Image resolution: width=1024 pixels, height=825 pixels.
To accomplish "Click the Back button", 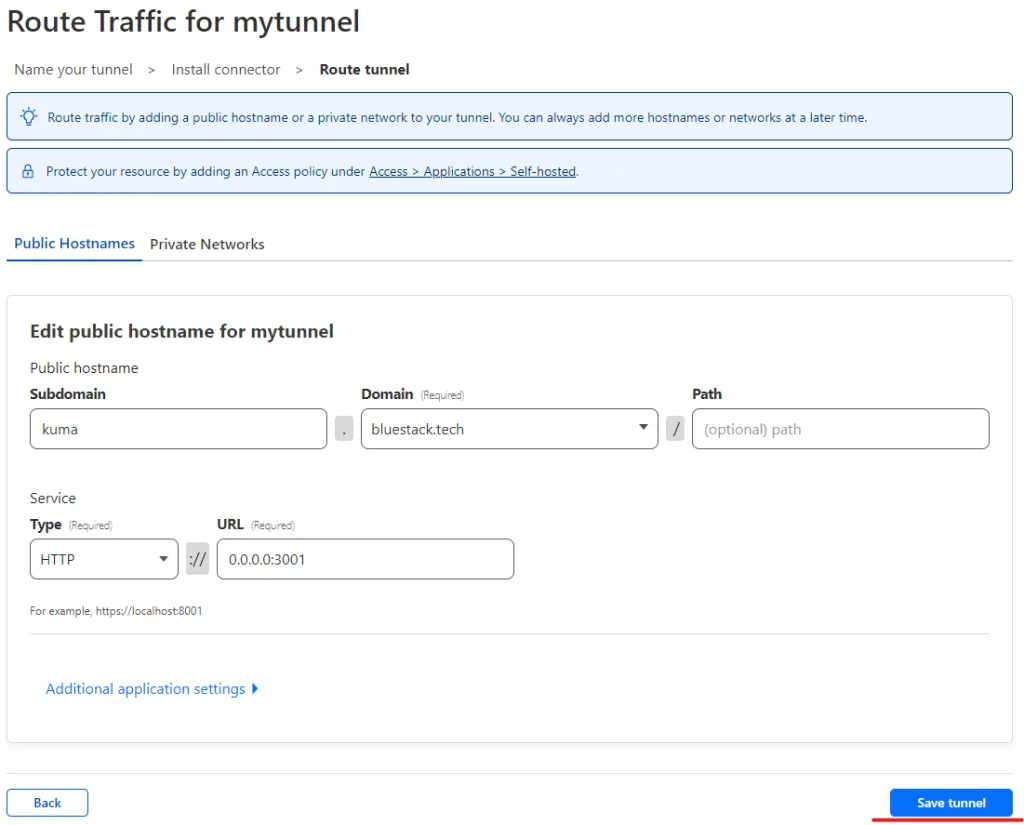I will pos(47,803).
